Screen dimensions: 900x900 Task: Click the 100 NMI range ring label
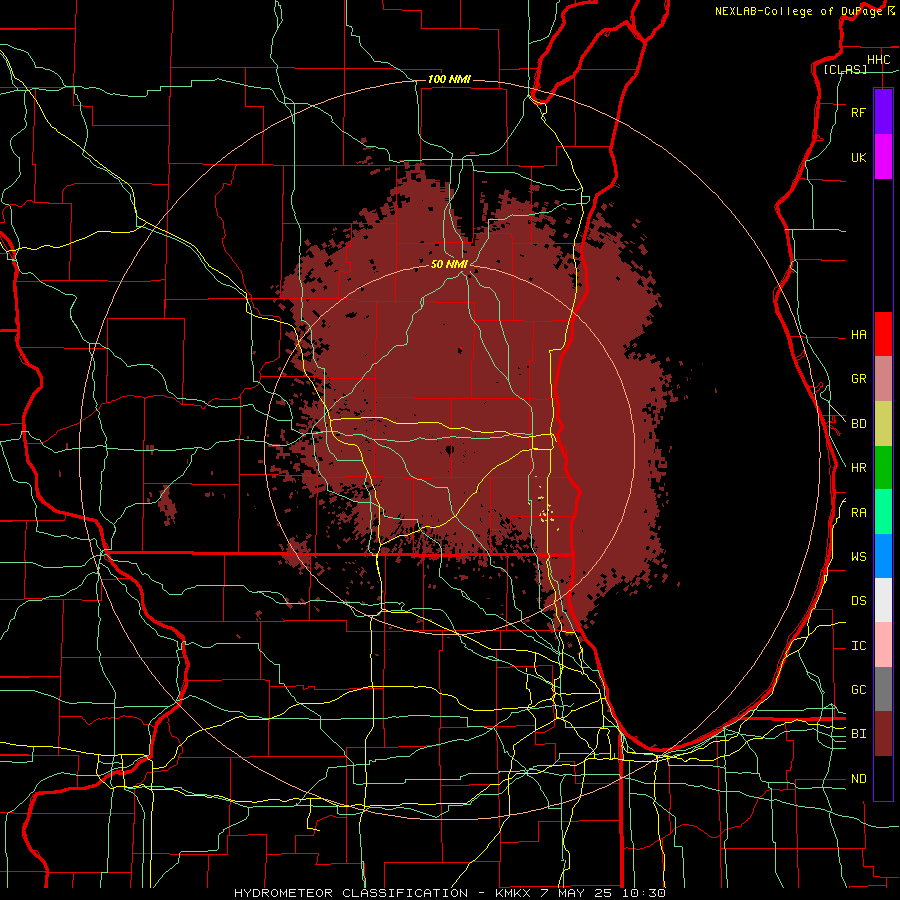point(449,79)
